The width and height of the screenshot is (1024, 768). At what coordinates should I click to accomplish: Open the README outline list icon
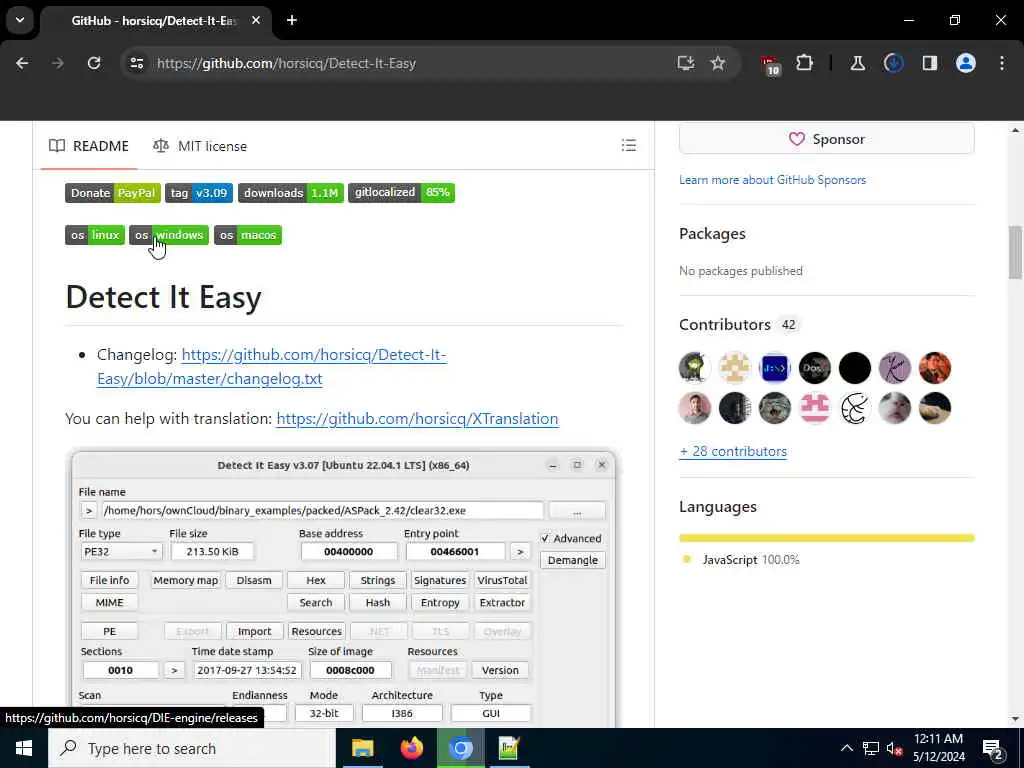(628, 146)
